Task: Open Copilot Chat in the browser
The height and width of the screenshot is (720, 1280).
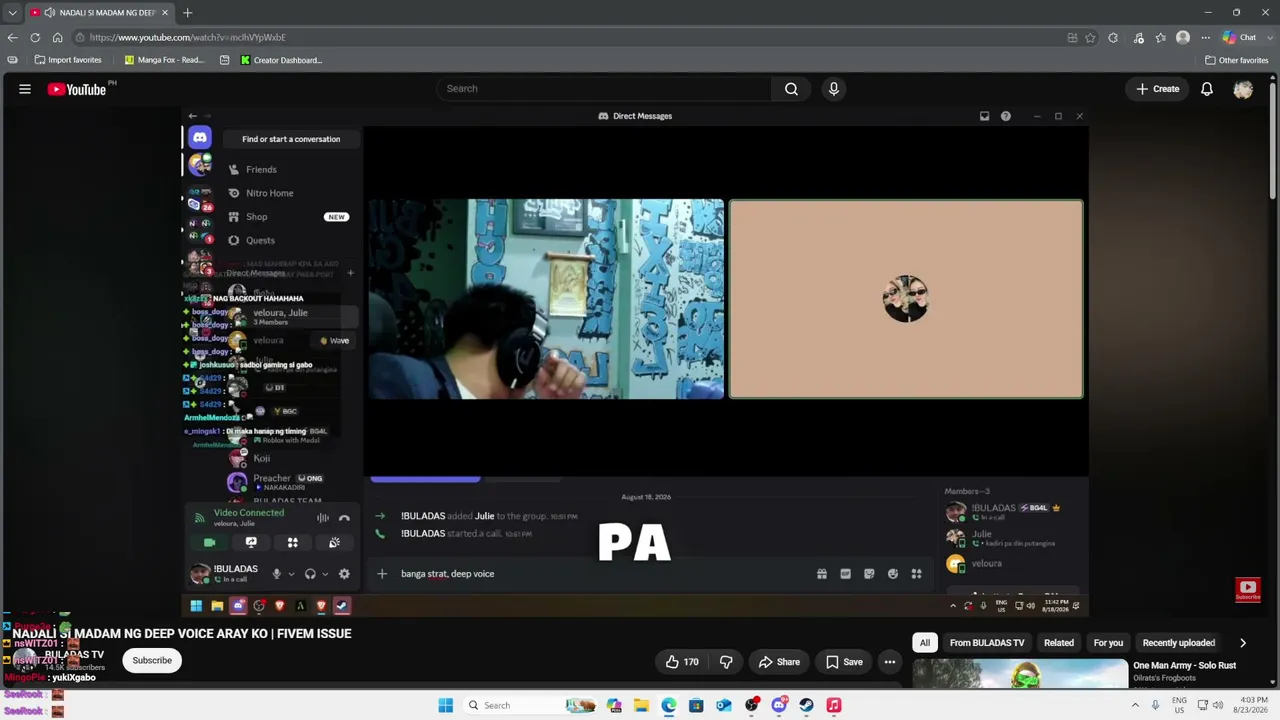Action: (x=1239, y=38)
